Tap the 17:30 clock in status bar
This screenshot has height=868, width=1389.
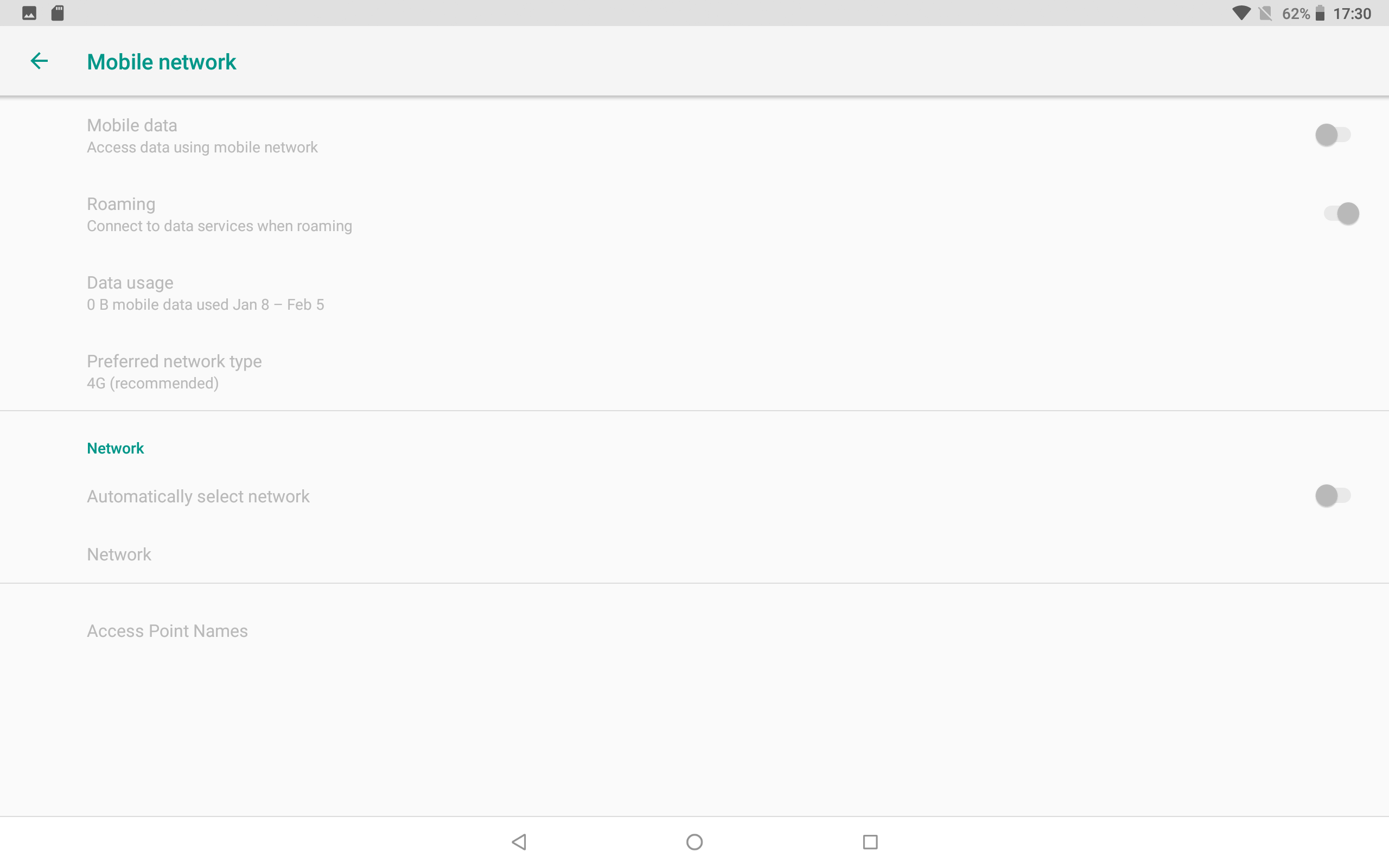coord(1352,13)
